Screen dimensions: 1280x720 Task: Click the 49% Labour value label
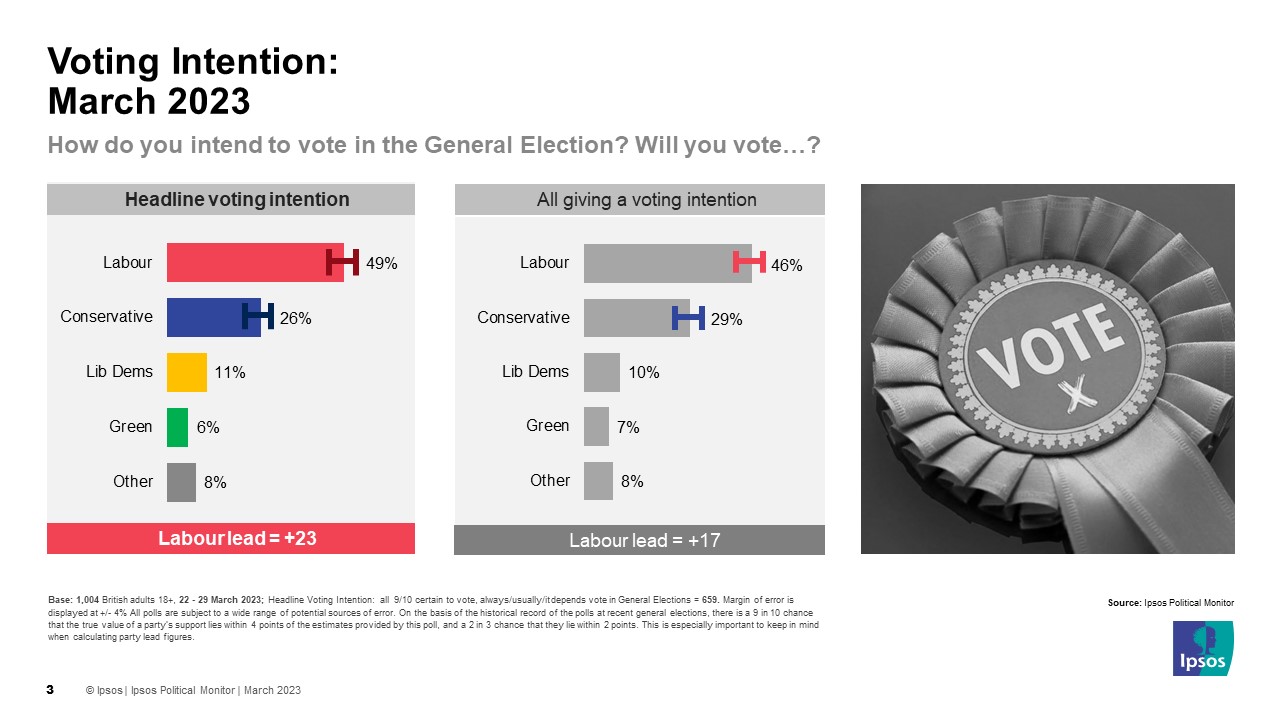click(382, 264)
